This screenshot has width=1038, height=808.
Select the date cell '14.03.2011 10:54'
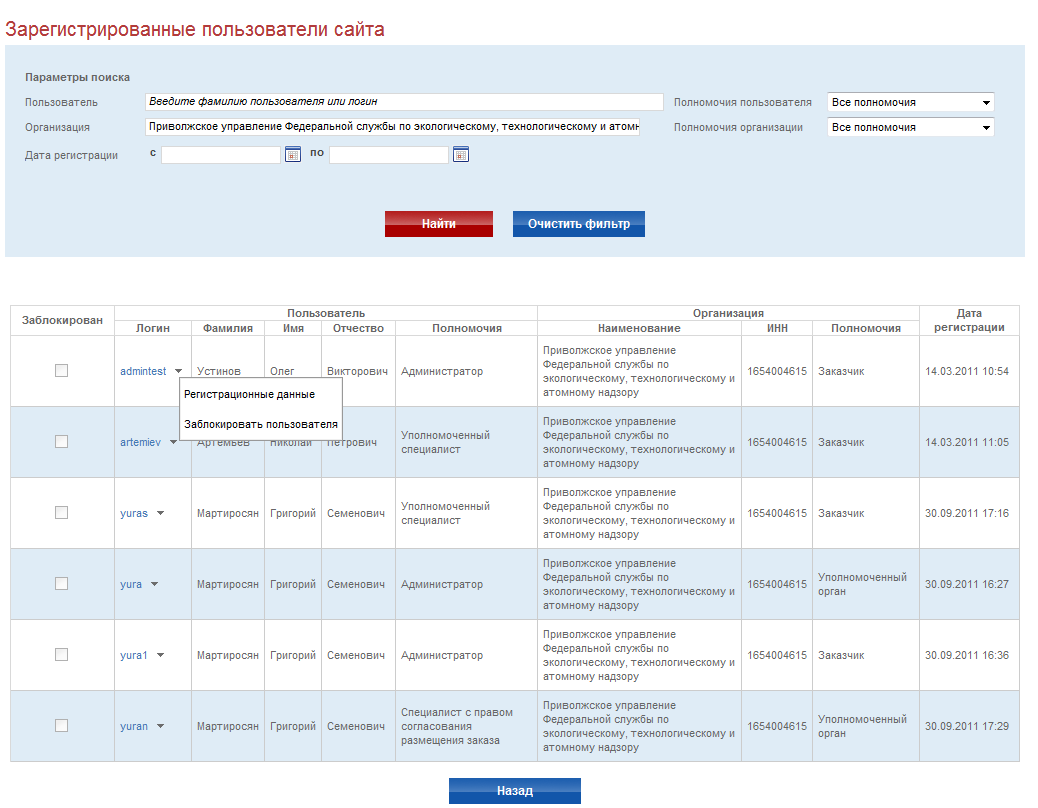(x=967, y=371)
